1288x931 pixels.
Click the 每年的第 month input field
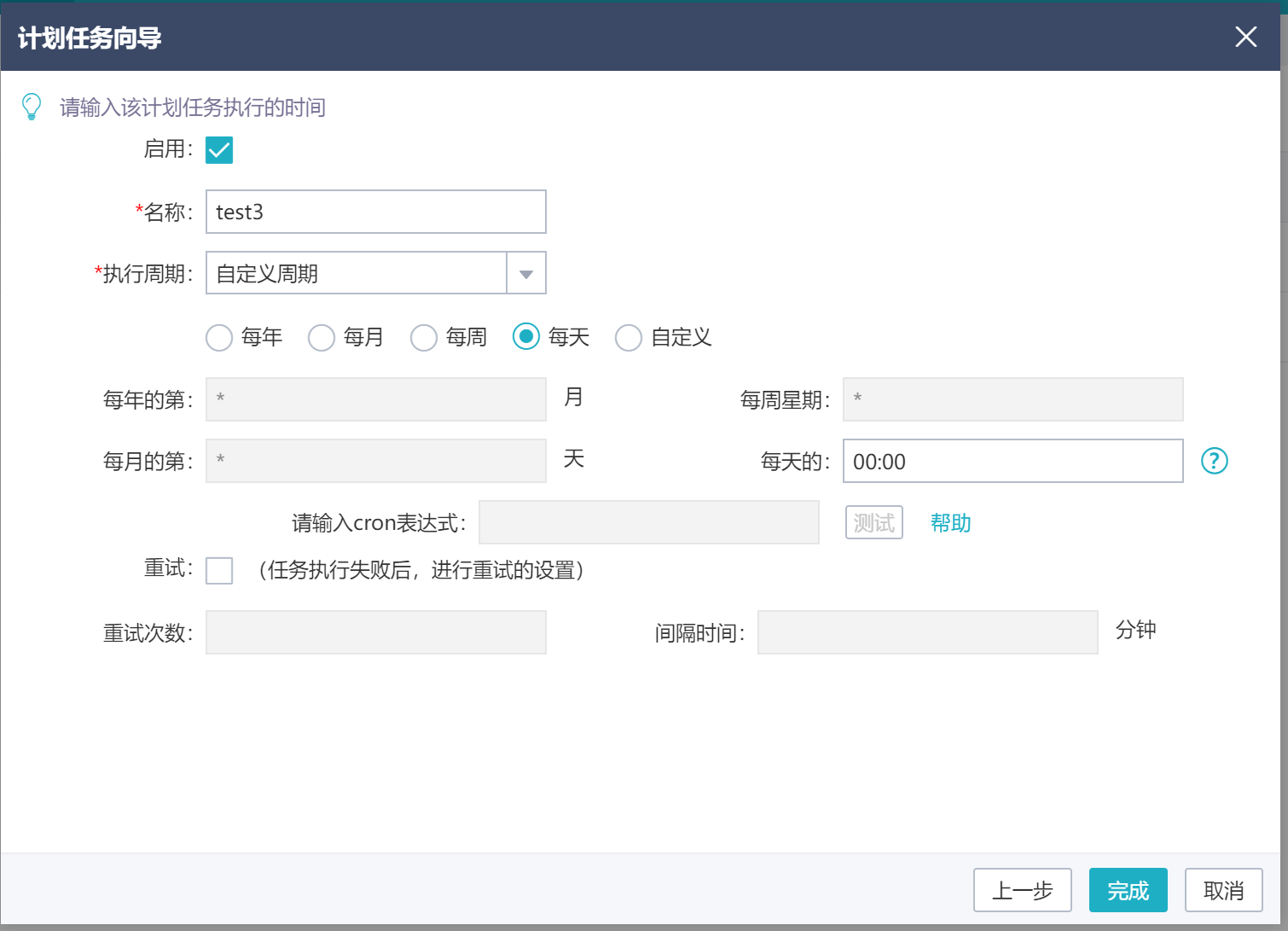tap(376, 399)
